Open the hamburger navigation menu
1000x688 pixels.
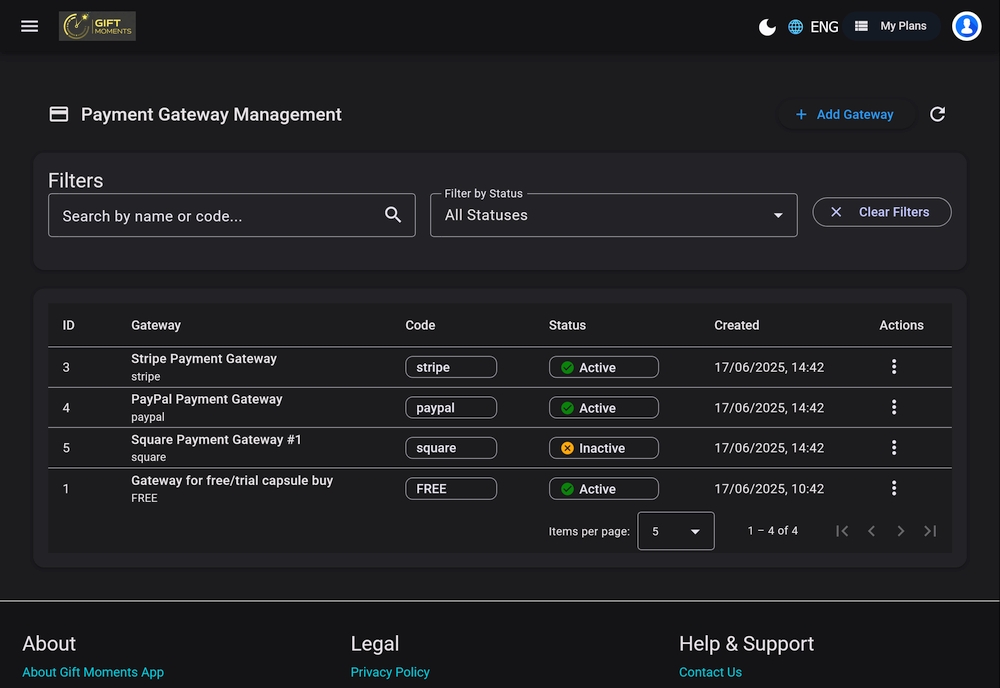click(x=30, y=26)
